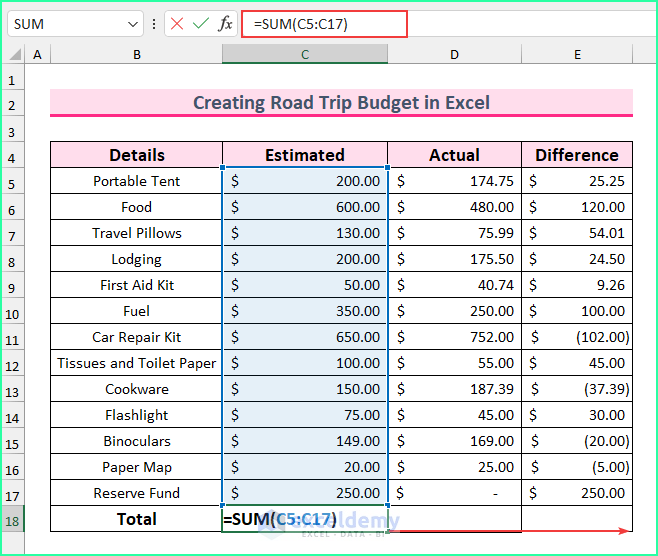Select row 4 header

pos(12,156)
